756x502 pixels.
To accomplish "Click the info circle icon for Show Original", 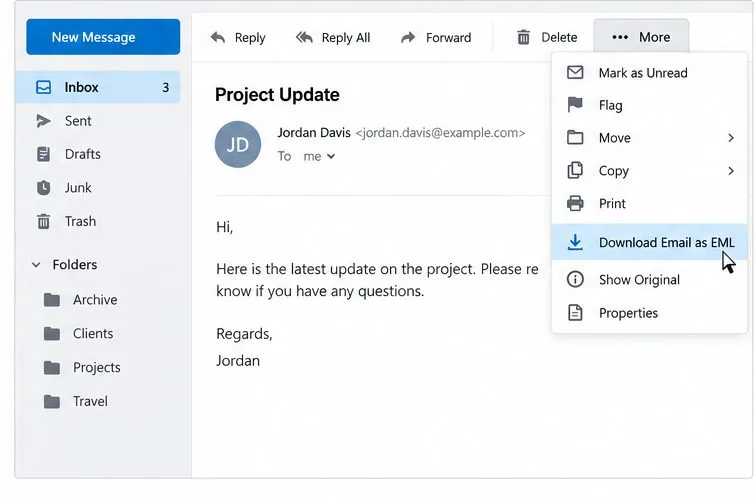I will (575, 279).
